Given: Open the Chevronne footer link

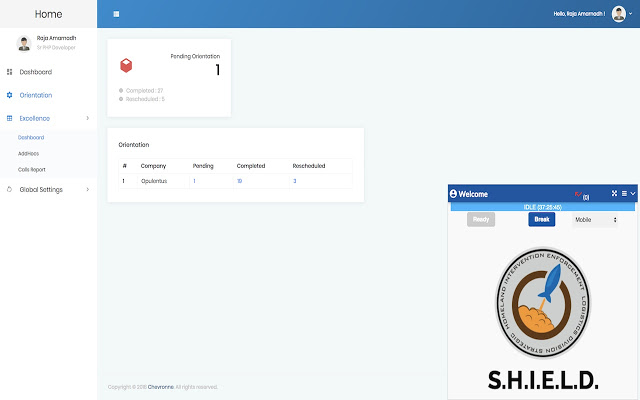Looking at the screenshot, I should click(x=161, y=387).
